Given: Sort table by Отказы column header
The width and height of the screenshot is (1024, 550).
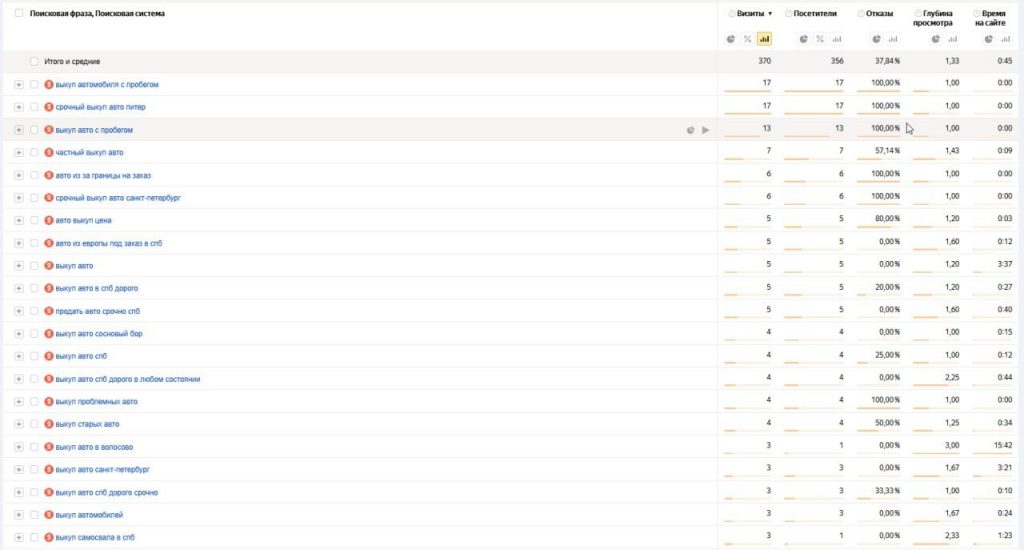Looking at the screenshot, I should (x=880, y=14).
